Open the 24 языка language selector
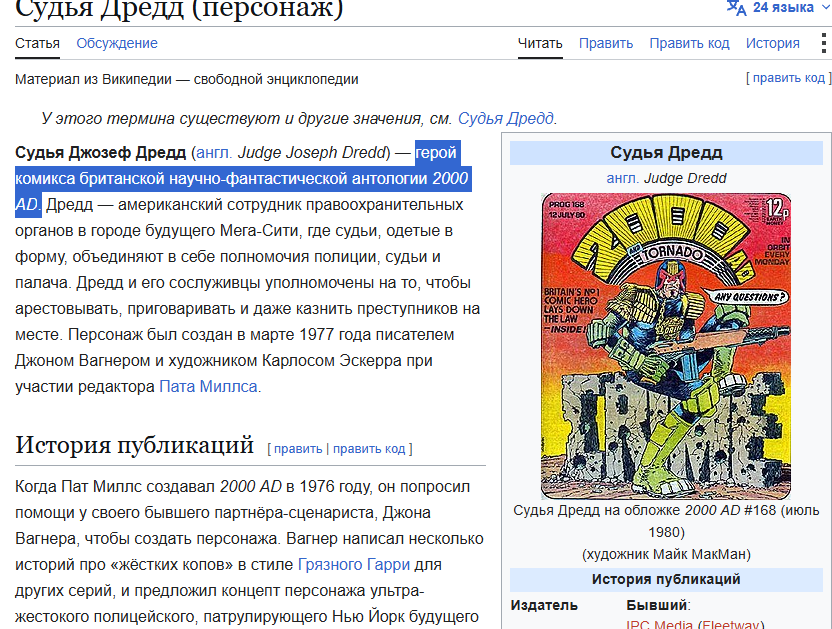The width and height of the screenshot is (832, 629). pyautogui.click(x=777, y=7)
